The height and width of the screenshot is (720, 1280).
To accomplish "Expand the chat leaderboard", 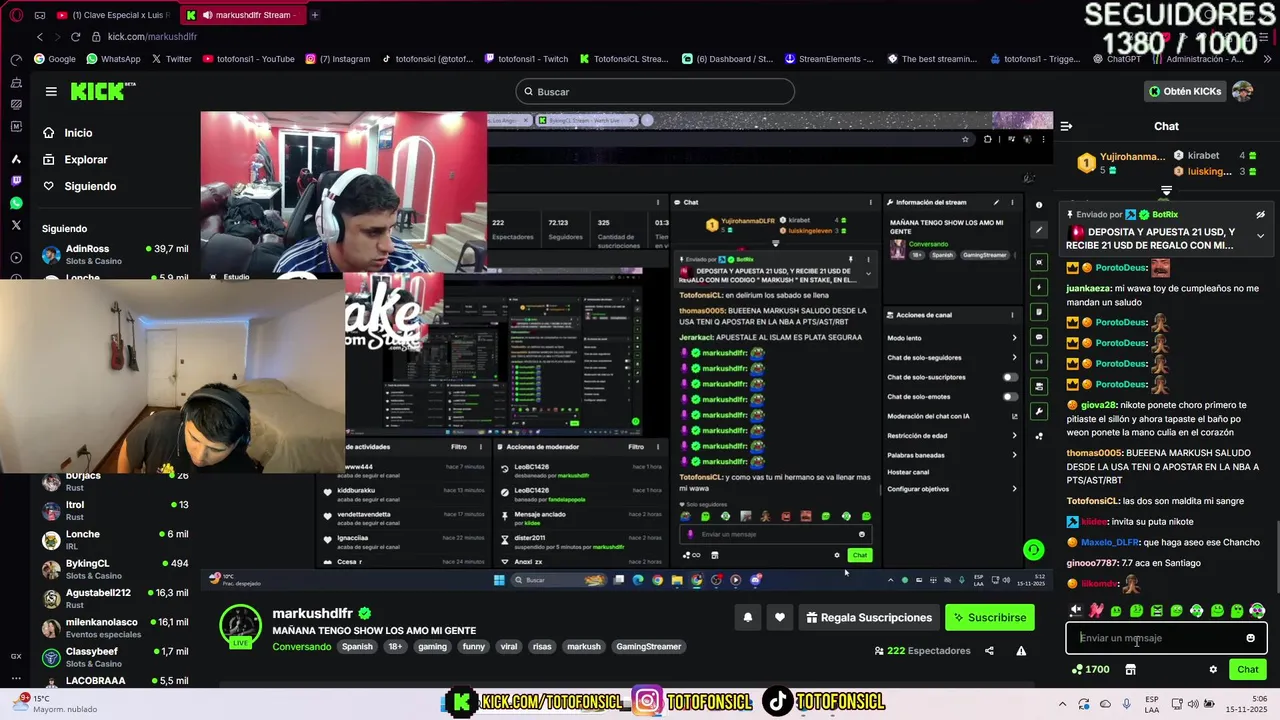I will (1166, 190).
